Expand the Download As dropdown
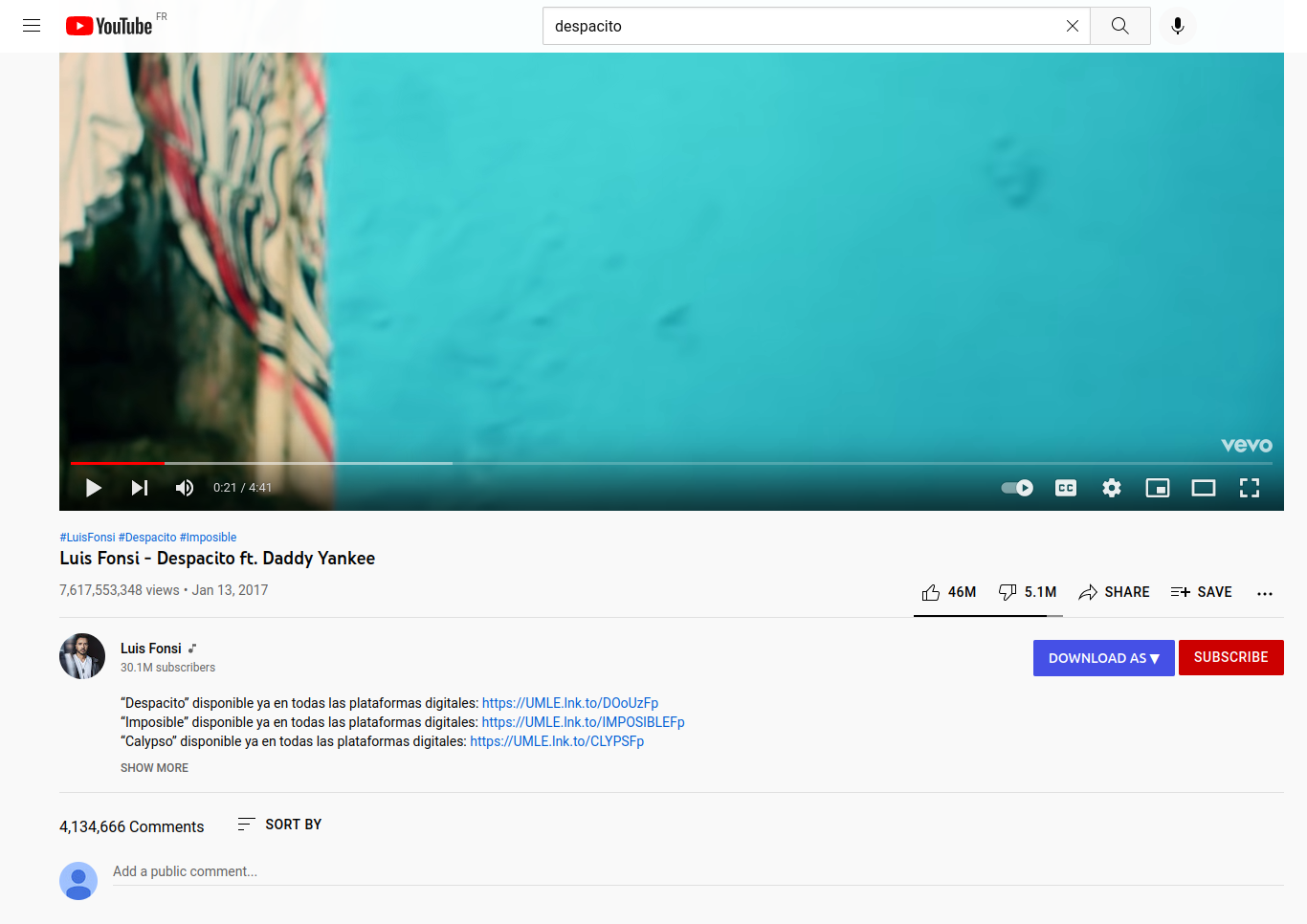 click(1104, 658)
